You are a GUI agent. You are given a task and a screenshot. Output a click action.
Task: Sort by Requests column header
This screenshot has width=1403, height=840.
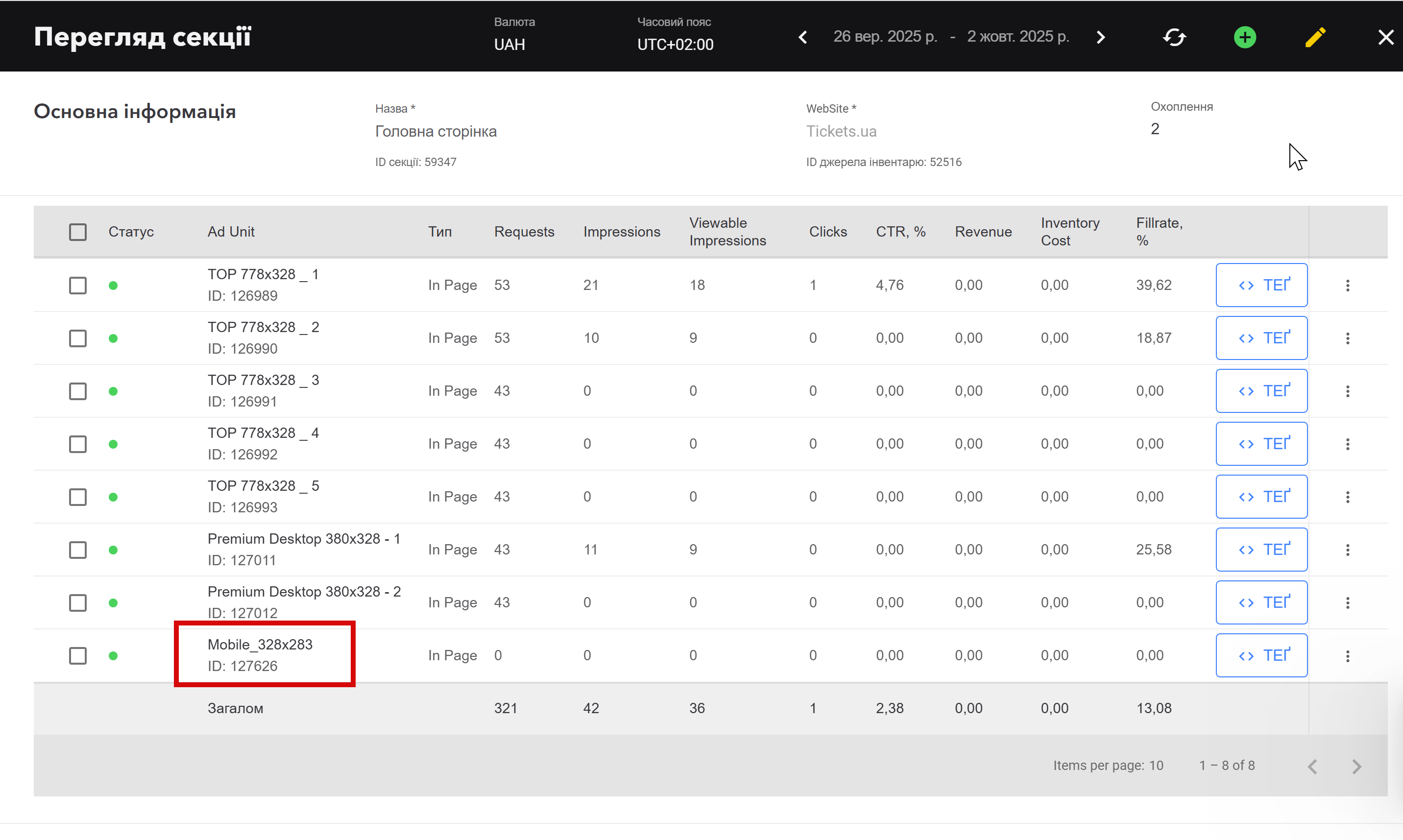click(x=524, y=232)
